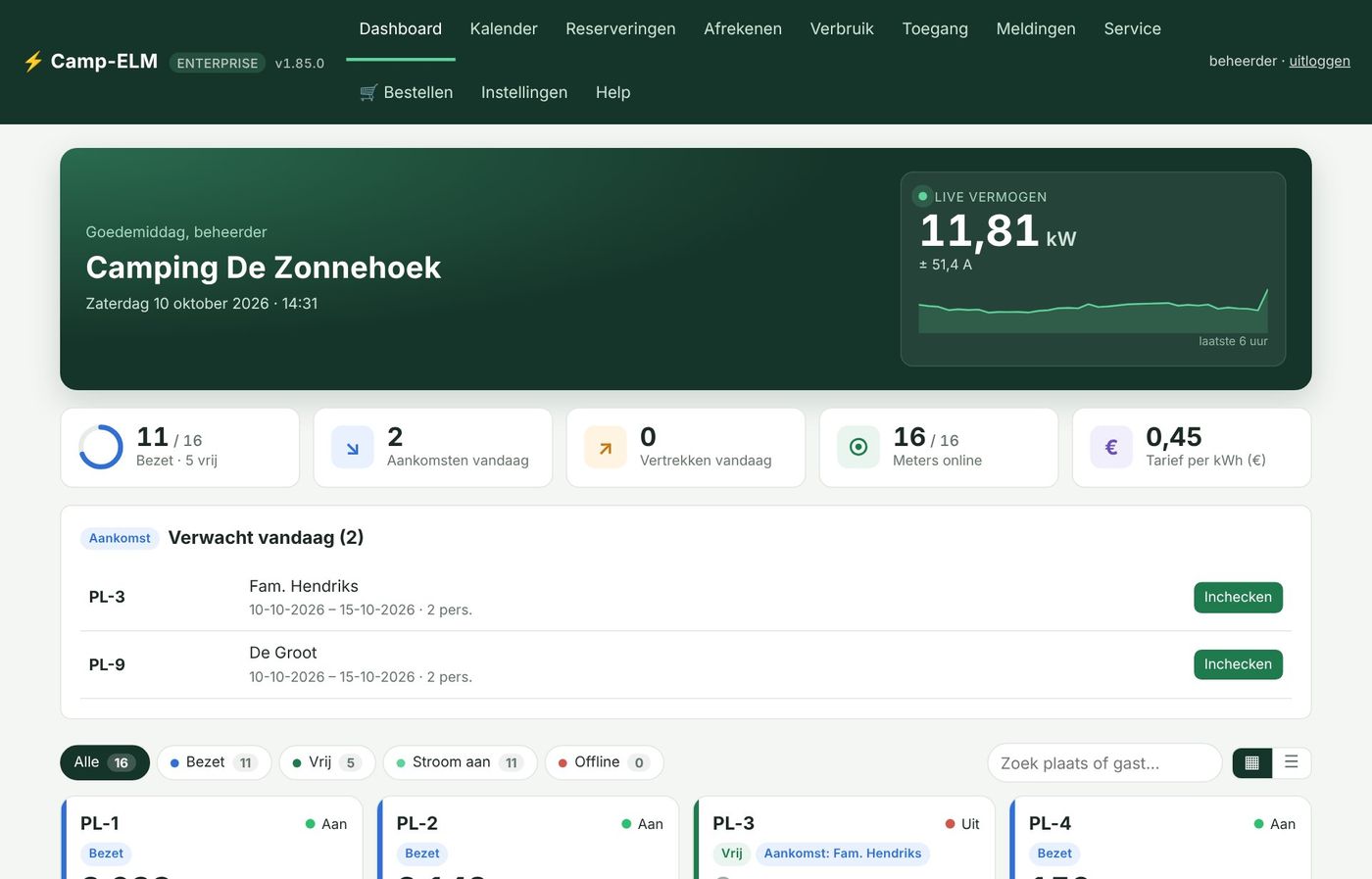
Task: Click the 'Fam. Hendriks' guest name
Action: 304,586
